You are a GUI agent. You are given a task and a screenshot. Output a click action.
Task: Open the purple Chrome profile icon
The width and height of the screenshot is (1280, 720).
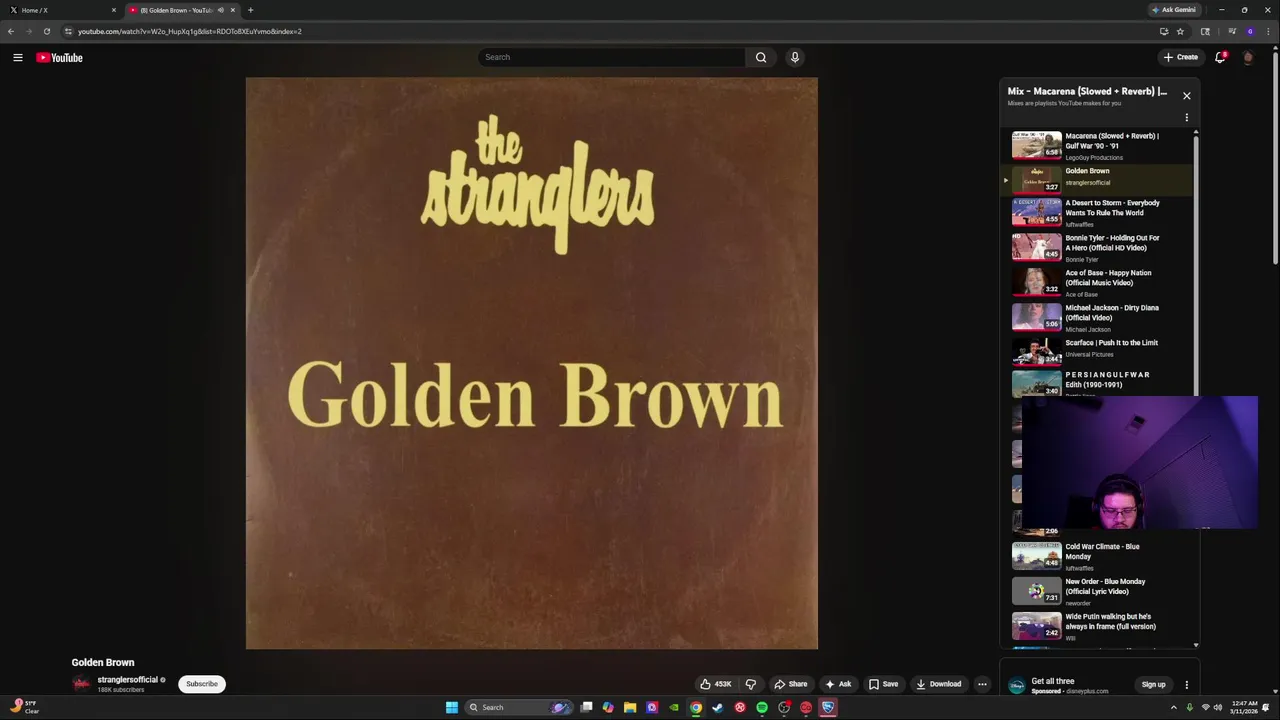tap(1250, 31)
